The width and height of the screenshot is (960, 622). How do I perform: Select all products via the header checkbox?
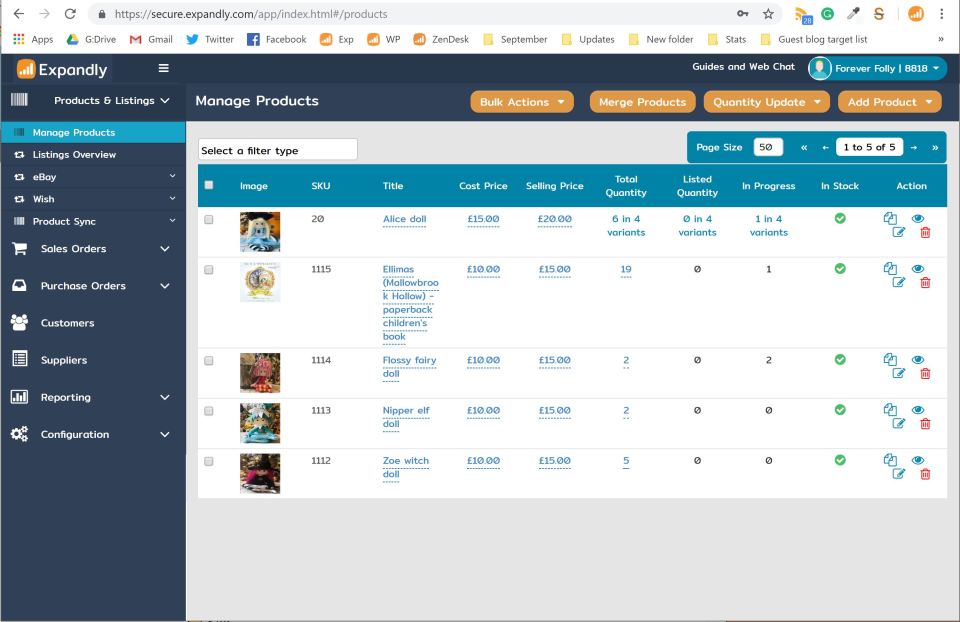[x=209, y=185]
